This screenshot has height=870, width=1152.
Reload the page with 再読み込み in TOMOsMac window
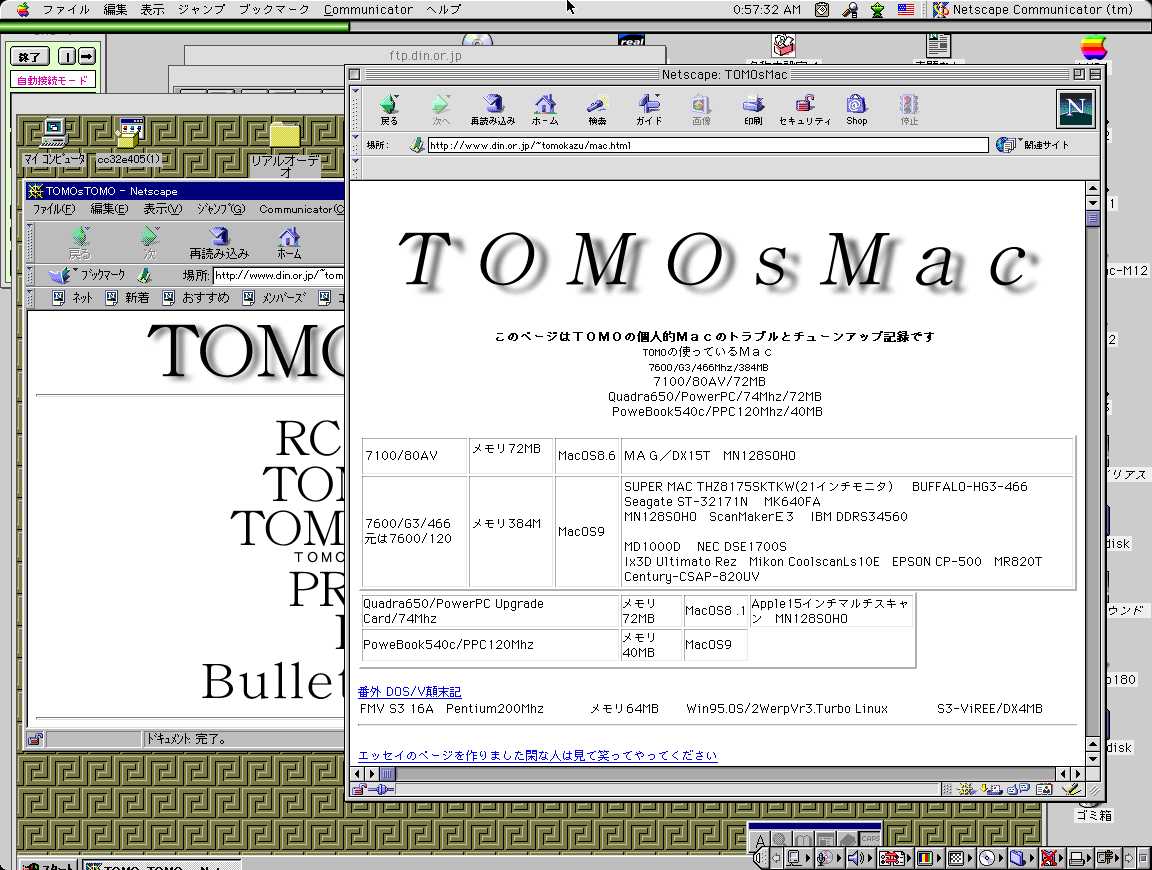pyautogui.click(x=493, y=109)
